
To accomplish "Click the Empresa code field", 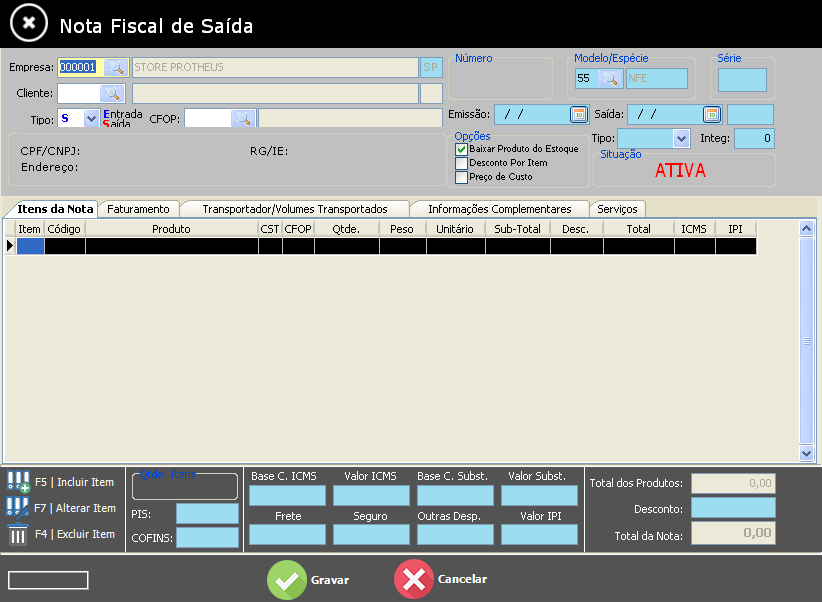I will coord(81,68).
